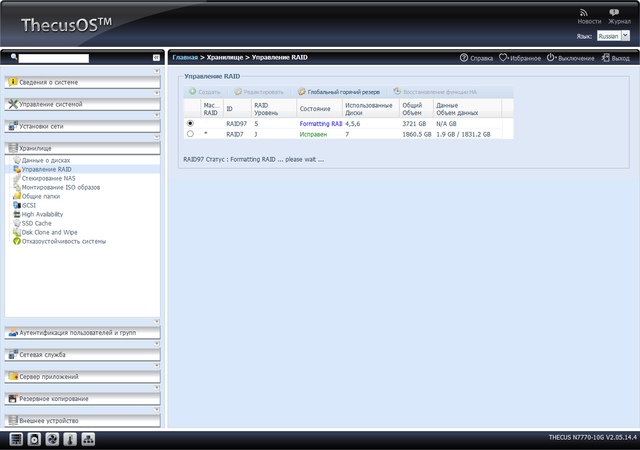Open Disk Clone and Wipe item
The height and width of the screenshot is (450, 640).
[49, 232]
